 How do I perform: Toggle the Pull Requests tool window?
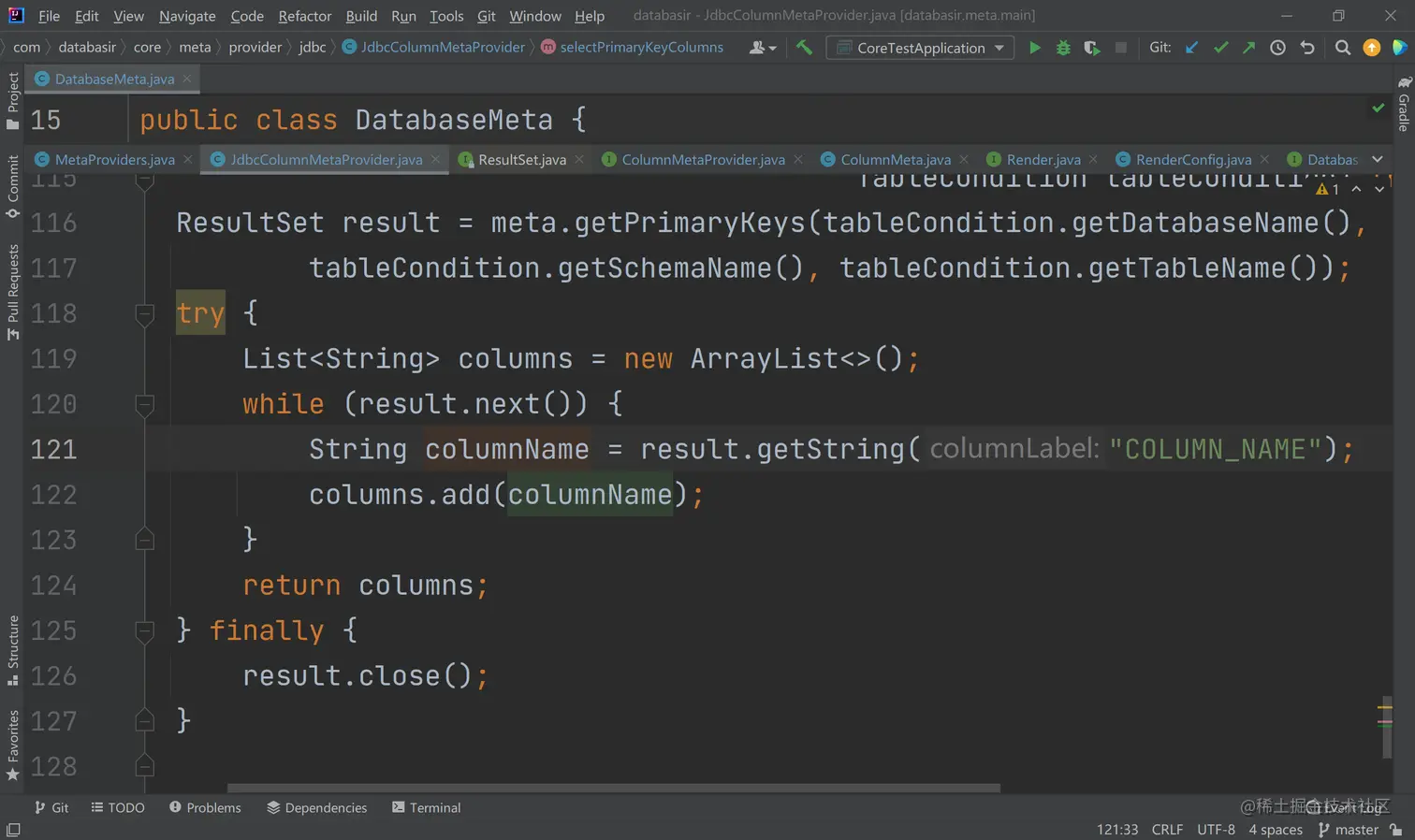(13, 293)
